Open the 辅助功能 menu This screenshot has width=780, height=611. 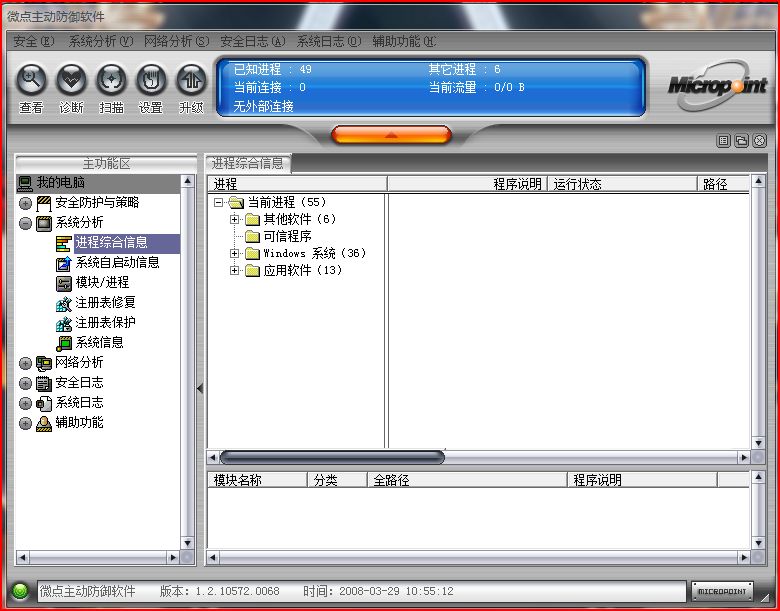coord(404,41)
